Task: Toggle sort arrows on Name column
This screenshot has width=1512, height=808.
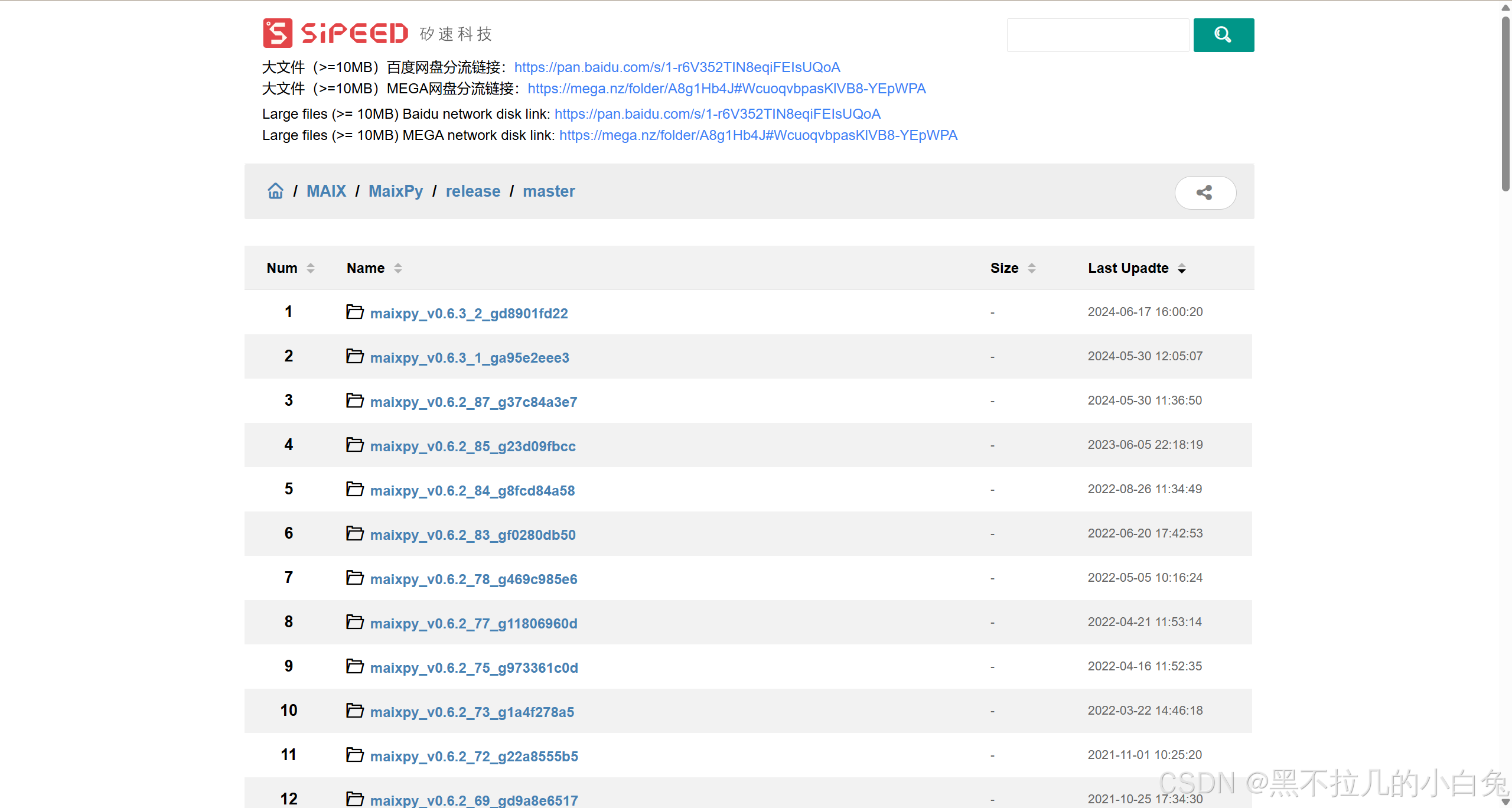Action: point(398,268)
